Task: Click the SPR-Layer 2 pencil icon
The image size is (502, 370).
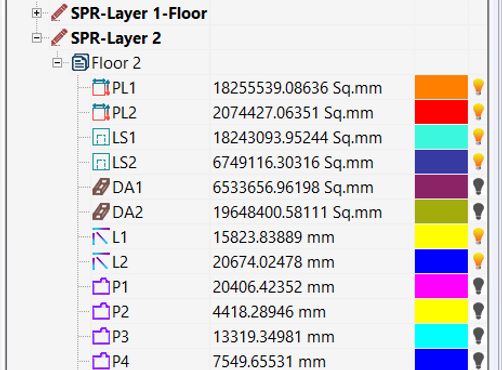Action: pos(59,38)
